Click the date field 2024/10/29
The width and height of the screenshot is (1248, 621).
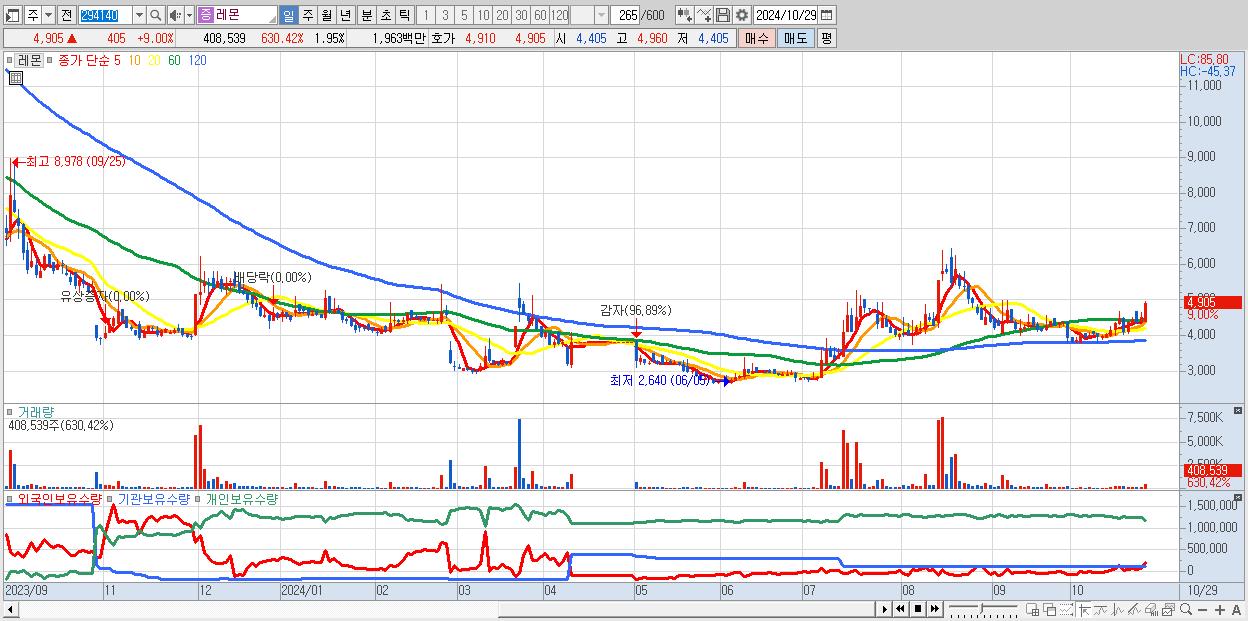[786, 15]
